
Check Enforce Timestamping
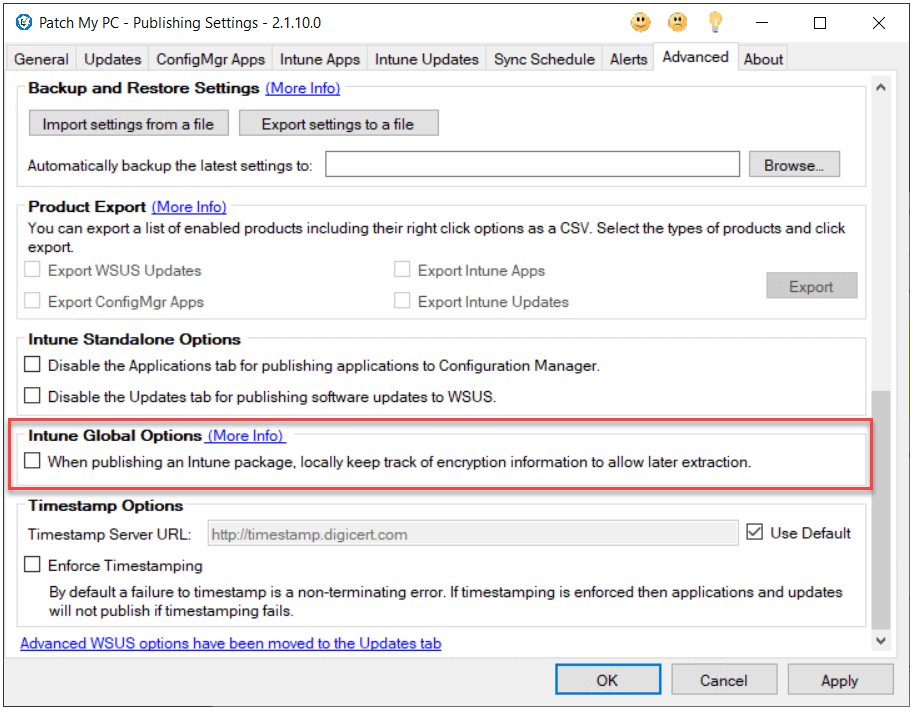tap(32, 565)
